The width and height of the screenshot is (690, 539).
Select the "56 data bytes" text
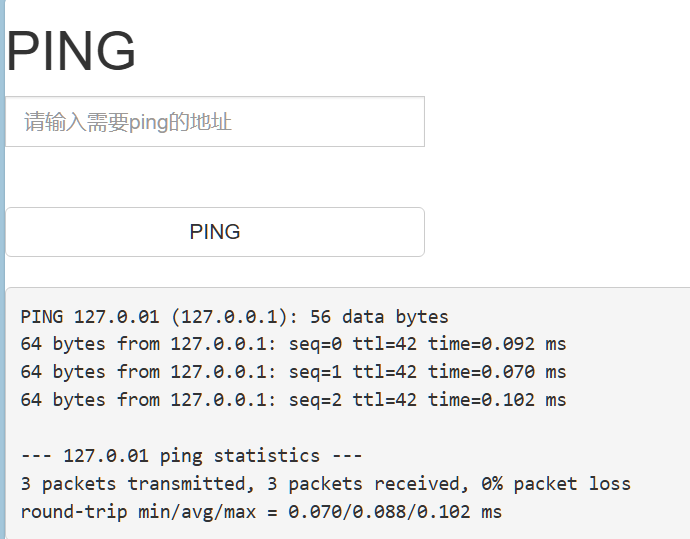pos(379,317)
